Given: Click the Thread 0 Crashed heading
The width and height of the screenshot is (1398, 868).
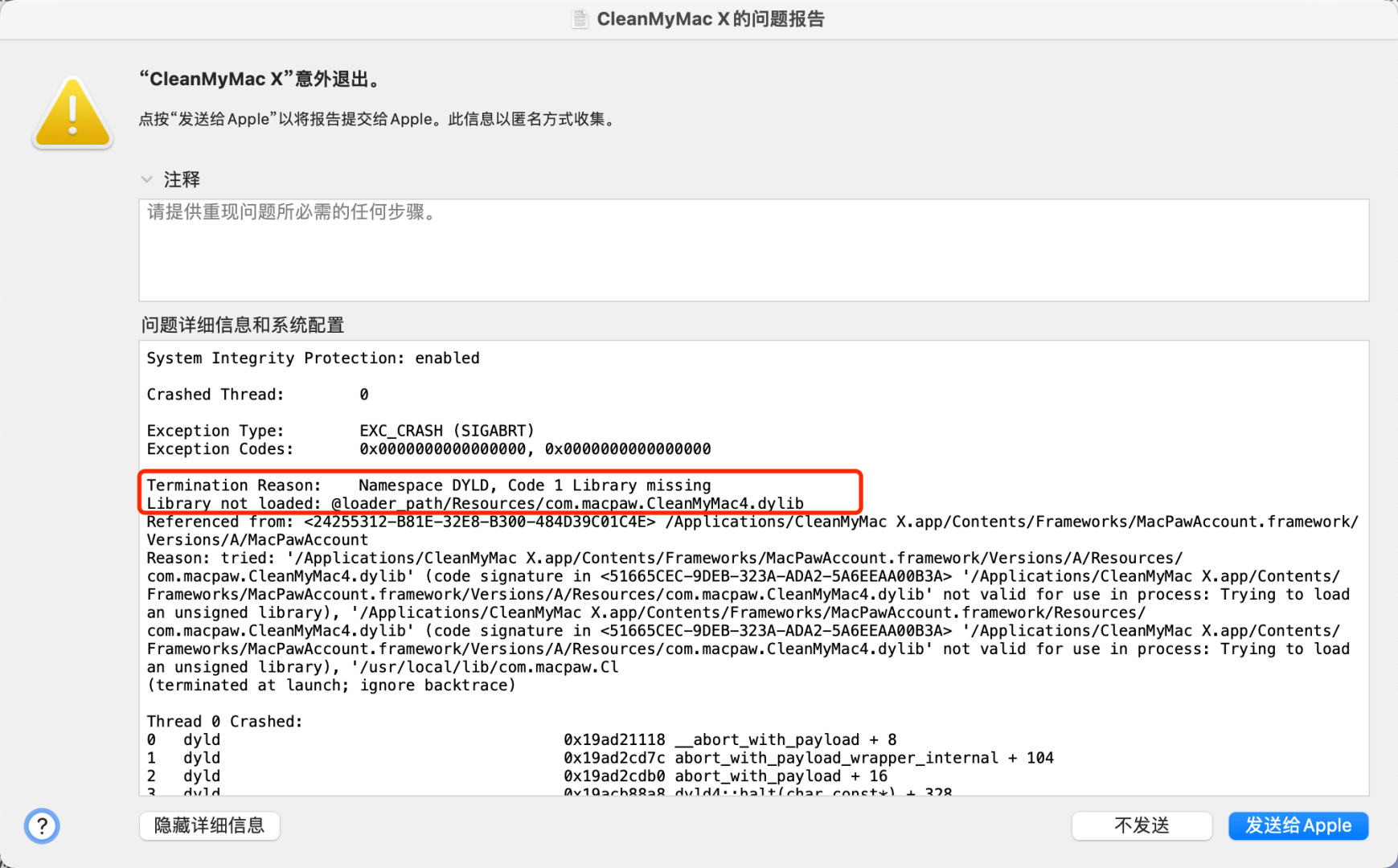Looking at the screenshot, I should pyautogui.click(x=223, y=721).
